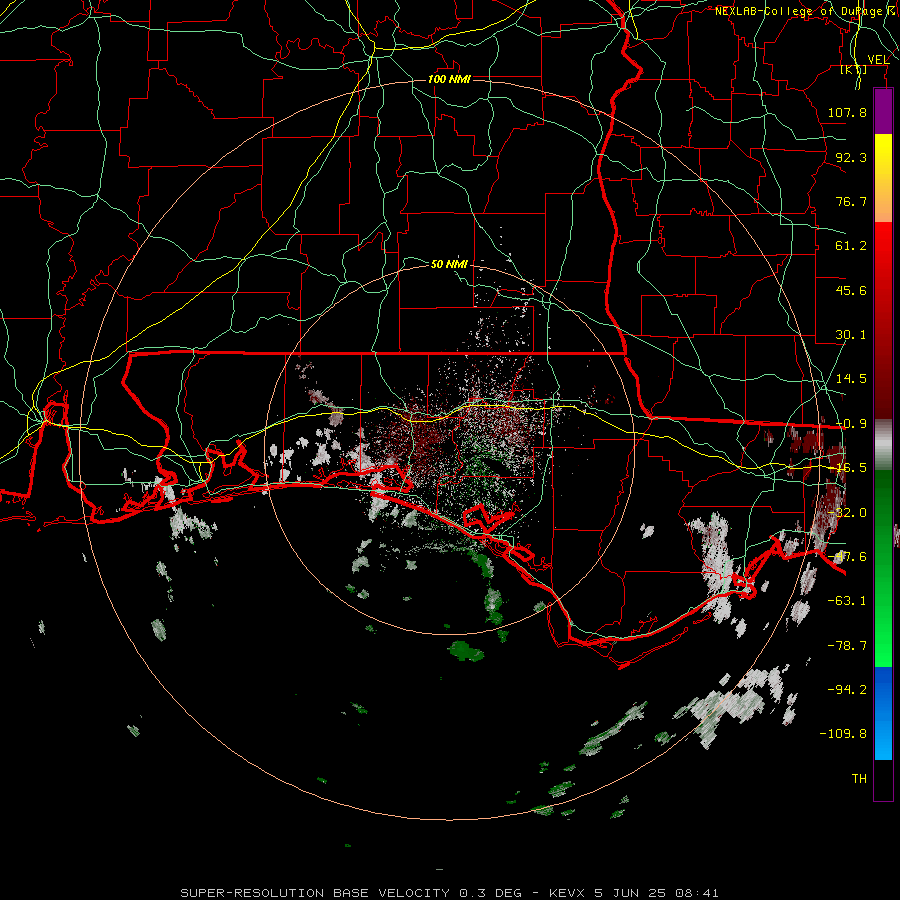Click the -0.9 velocity scale value
The height and width of the screenshot is (900, 900).
pyautogui.click(x=851, y=424)
